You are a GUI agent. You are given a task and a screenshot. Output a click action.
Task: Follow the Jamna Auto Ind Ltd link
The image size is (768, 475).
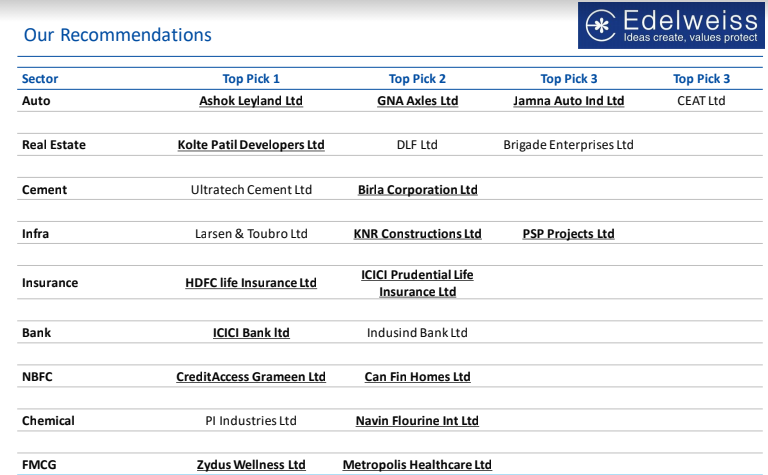click(x=568, y=101)
